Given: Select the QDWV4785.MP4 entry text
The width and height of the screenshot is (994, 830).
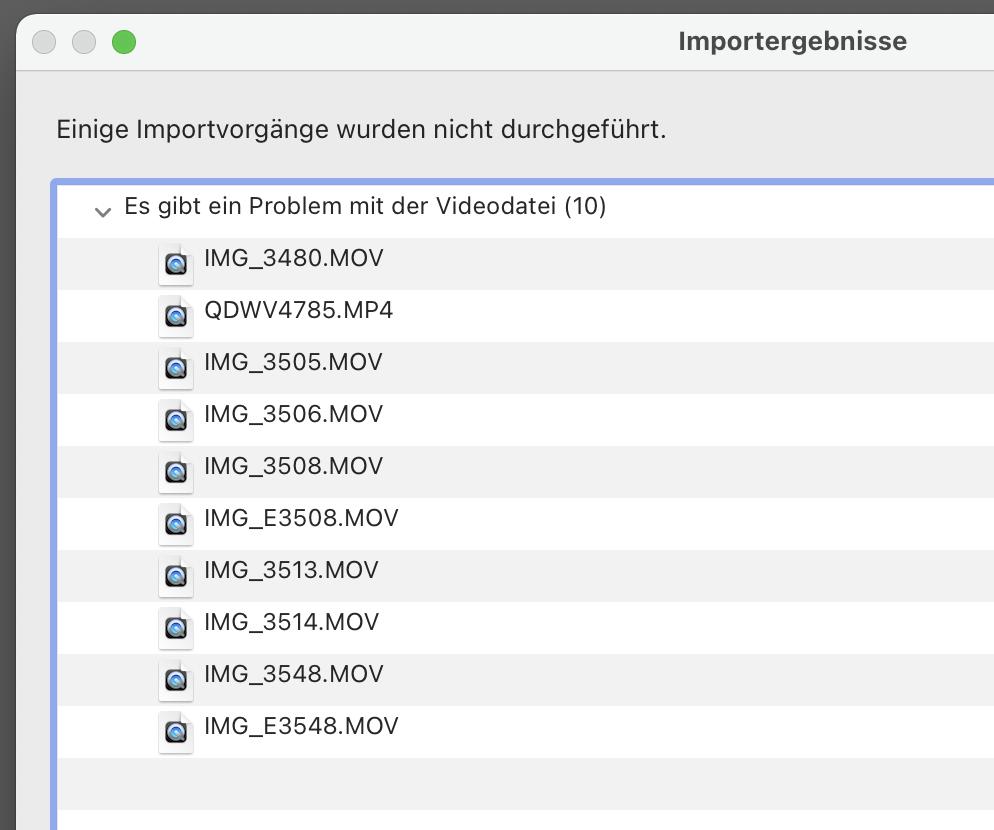Looking at the screenshot, I should pos(298,311).
